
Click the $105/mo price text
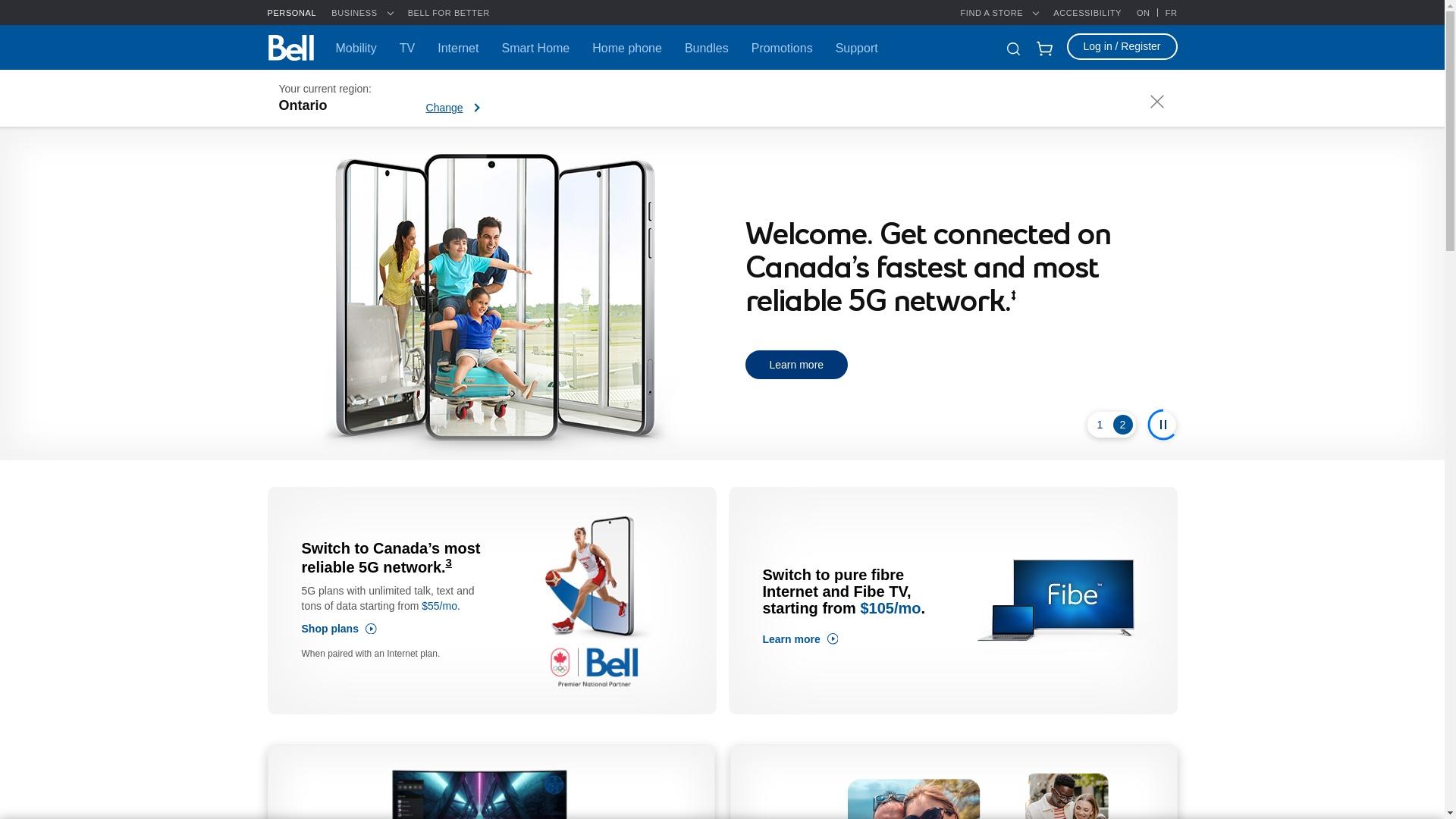[x=890, y=608]
